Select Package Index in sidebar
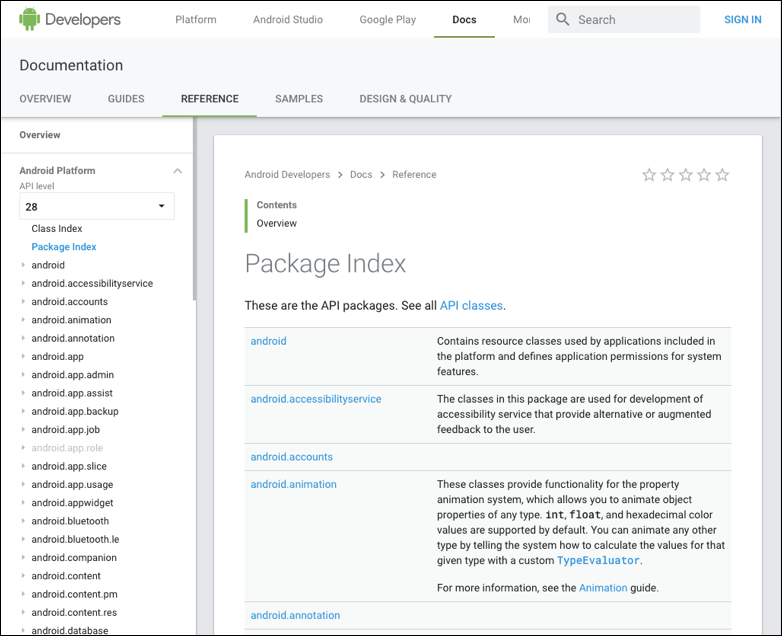 click(64, 247)
